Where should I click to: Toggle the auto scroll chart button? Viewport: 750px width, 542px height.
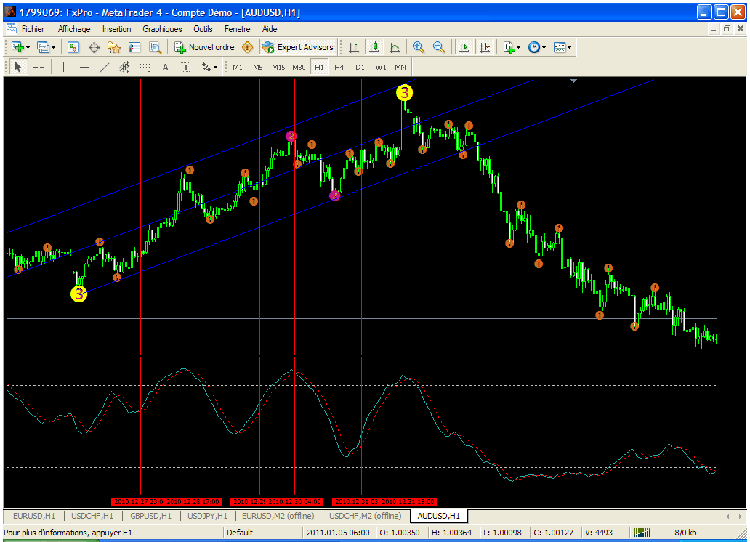click(x=463, y=47)
